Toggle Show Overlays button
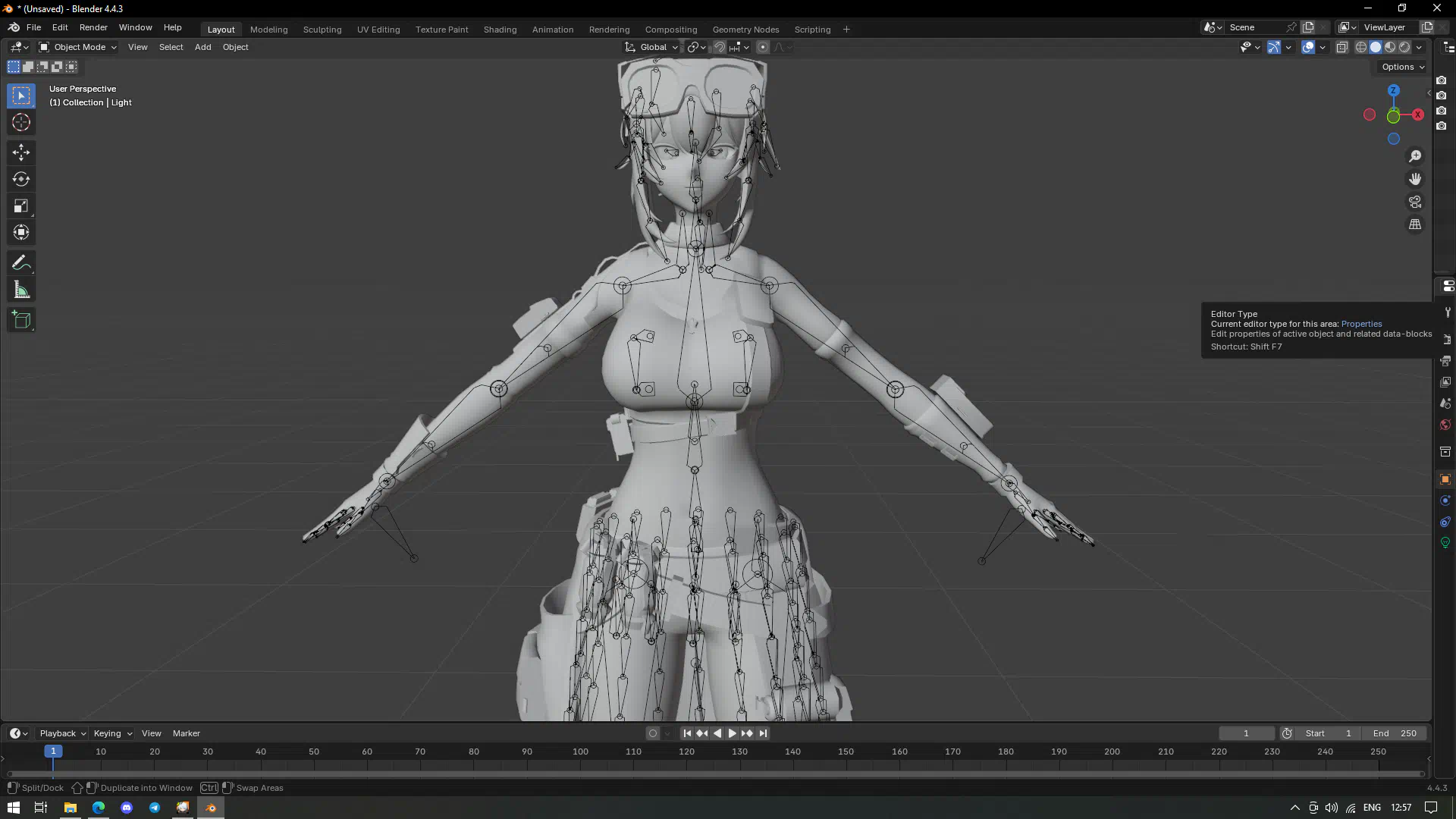The image size is (1456, 819). coord(1308,47)
